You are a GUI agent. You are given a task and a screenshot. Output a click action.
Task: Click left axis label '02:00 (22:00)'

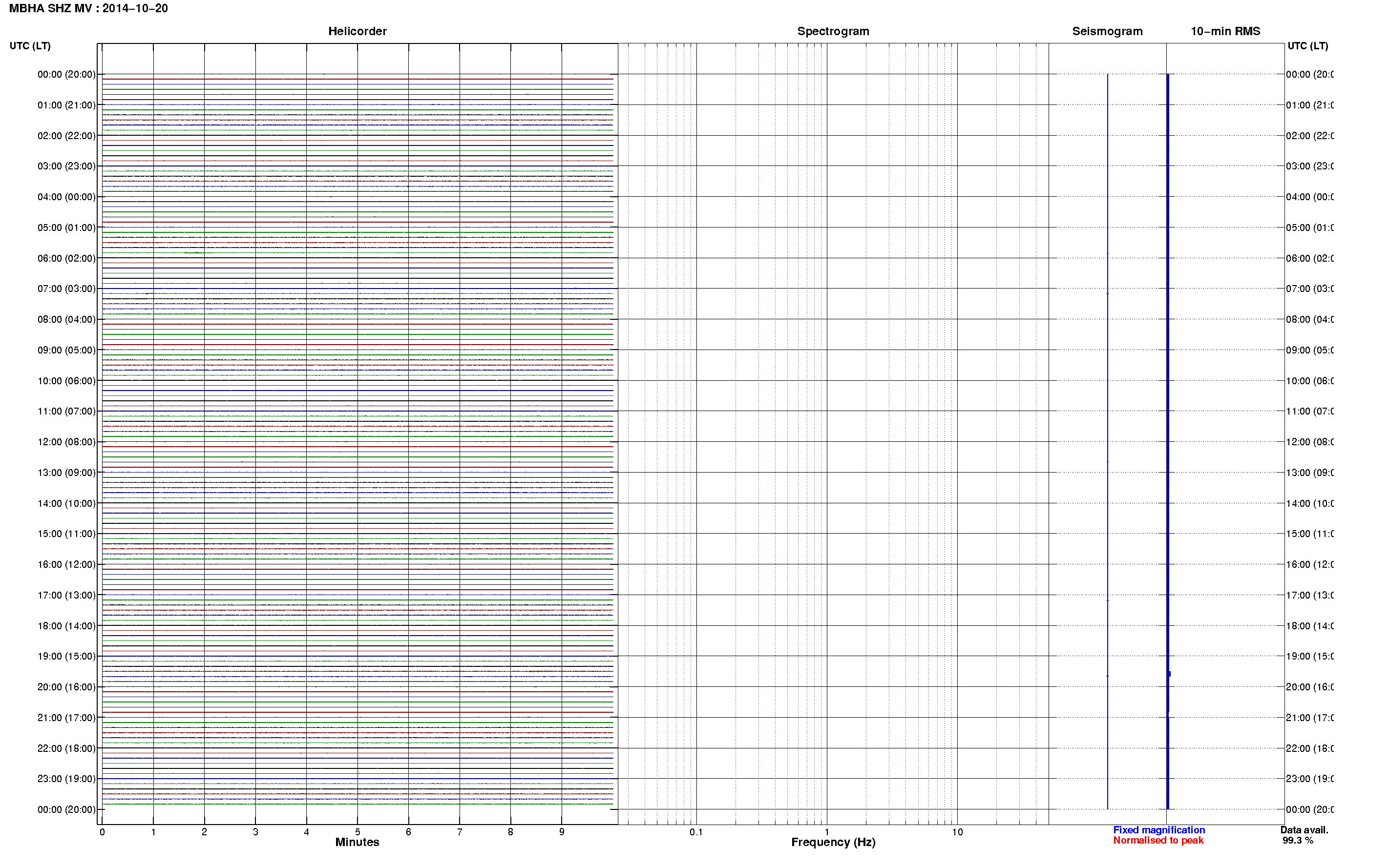pos(66,136)
